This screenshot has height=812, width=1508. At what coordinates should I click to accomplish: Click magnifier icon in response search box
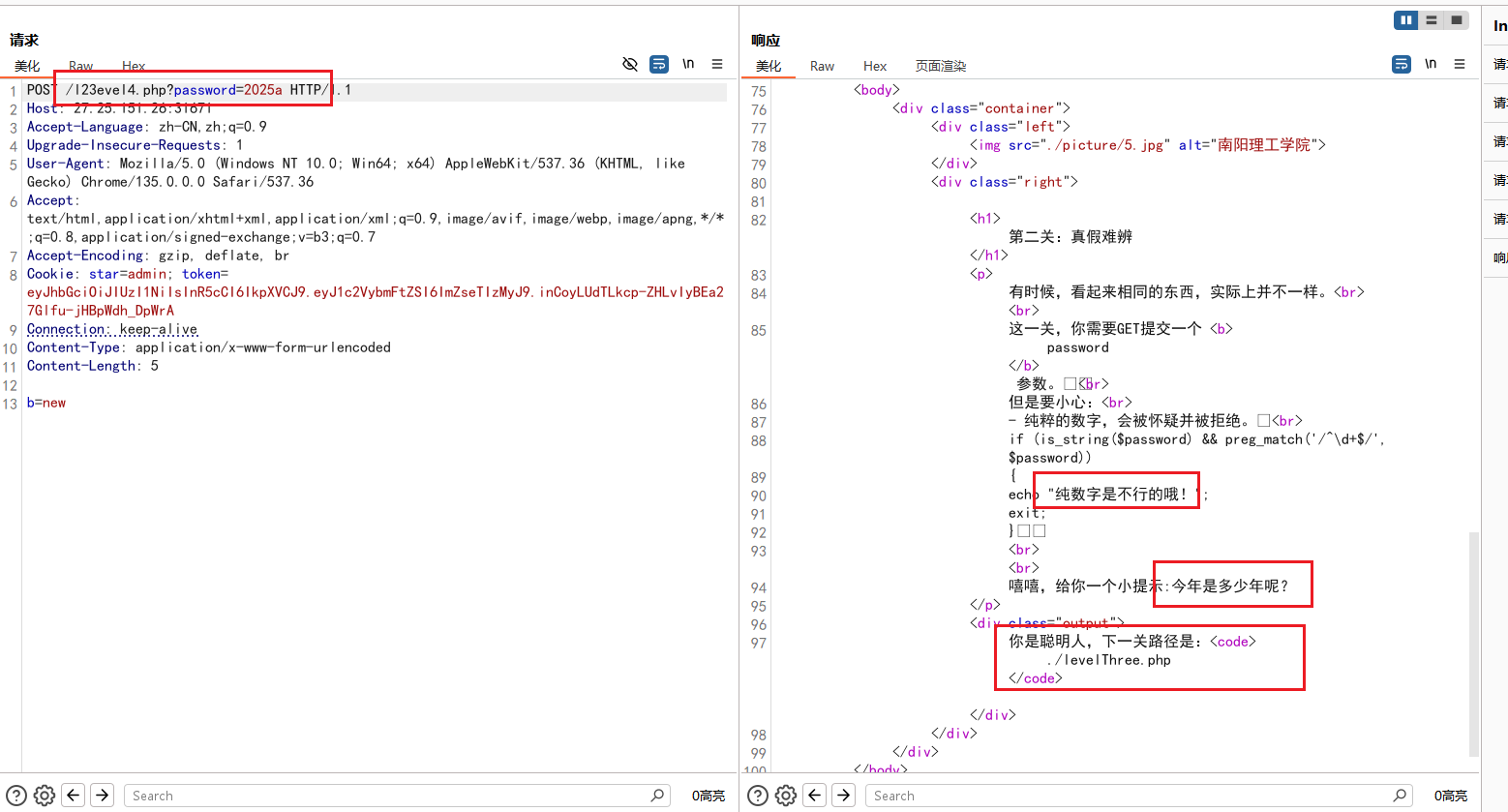1400,796
